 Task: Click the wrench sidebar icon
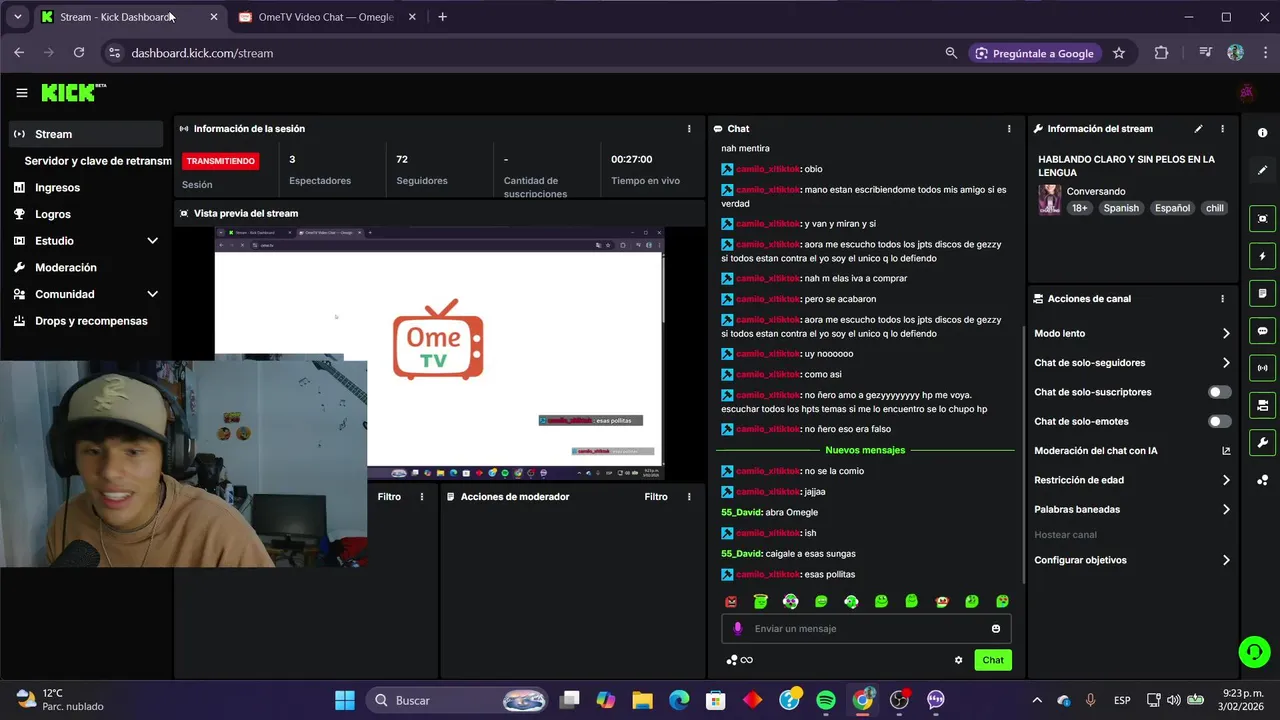(1263, 443)
